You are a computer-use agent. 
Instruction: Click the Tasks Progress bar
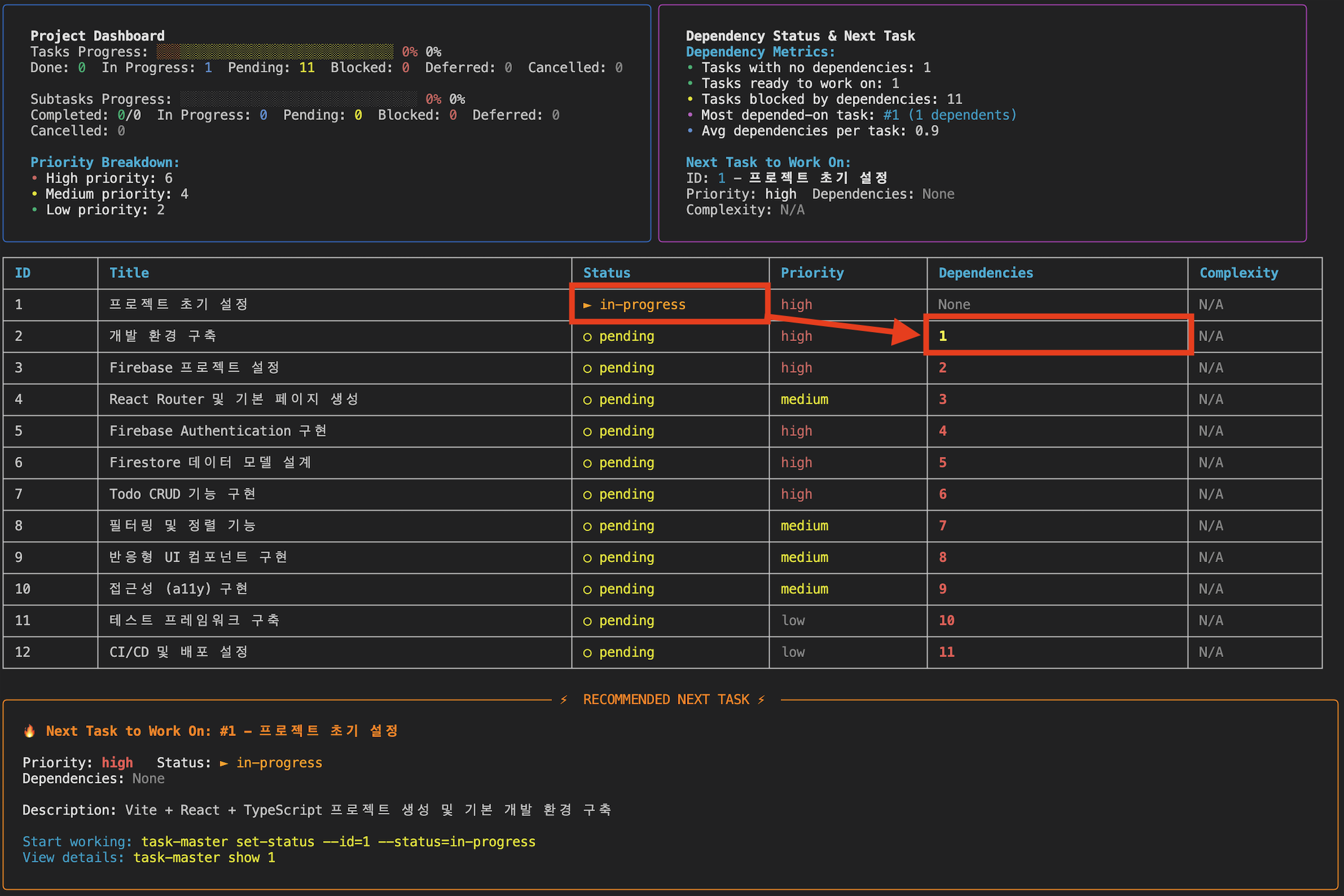point(275,52)
